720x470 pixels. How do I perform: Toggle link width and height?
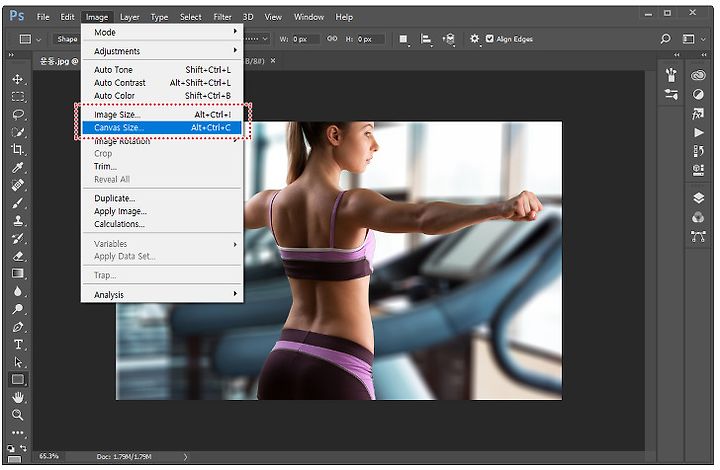[332, 39]
